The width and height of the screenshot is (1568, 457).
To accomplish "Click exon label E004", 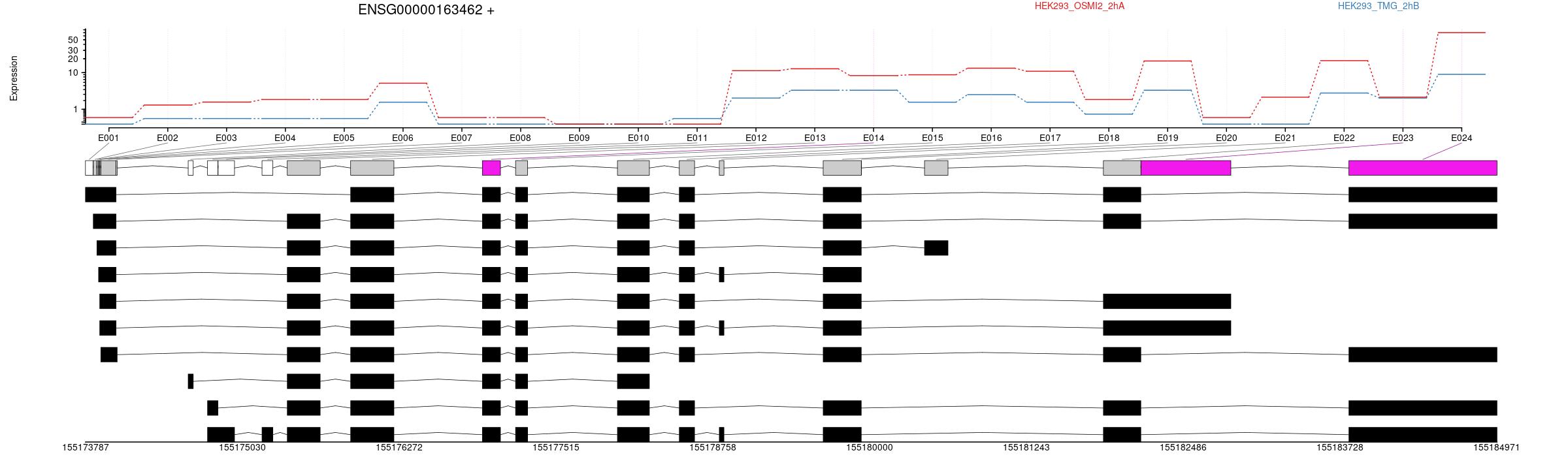I will tap(285, 138).
